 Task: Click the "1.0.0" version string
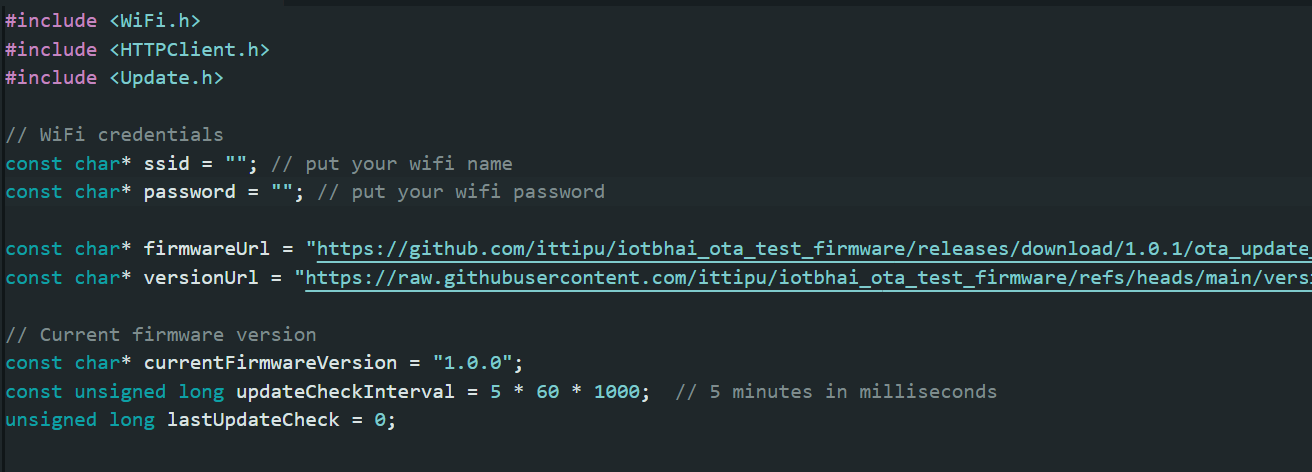click(473, 363)
